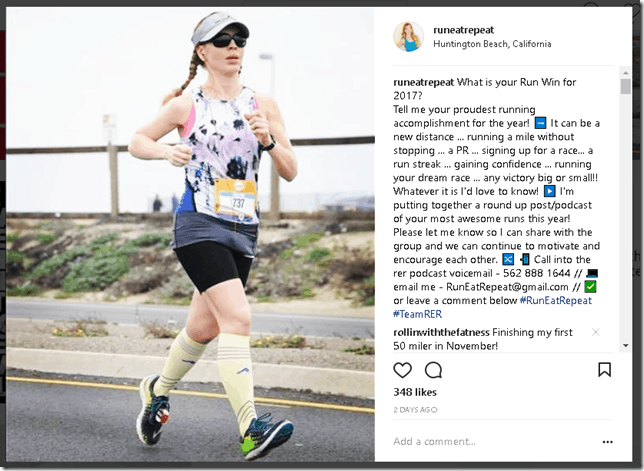This screenshot has height=471, width=644.
Task: Click the comments scrollbar thumb
Action: click(626, 86)
